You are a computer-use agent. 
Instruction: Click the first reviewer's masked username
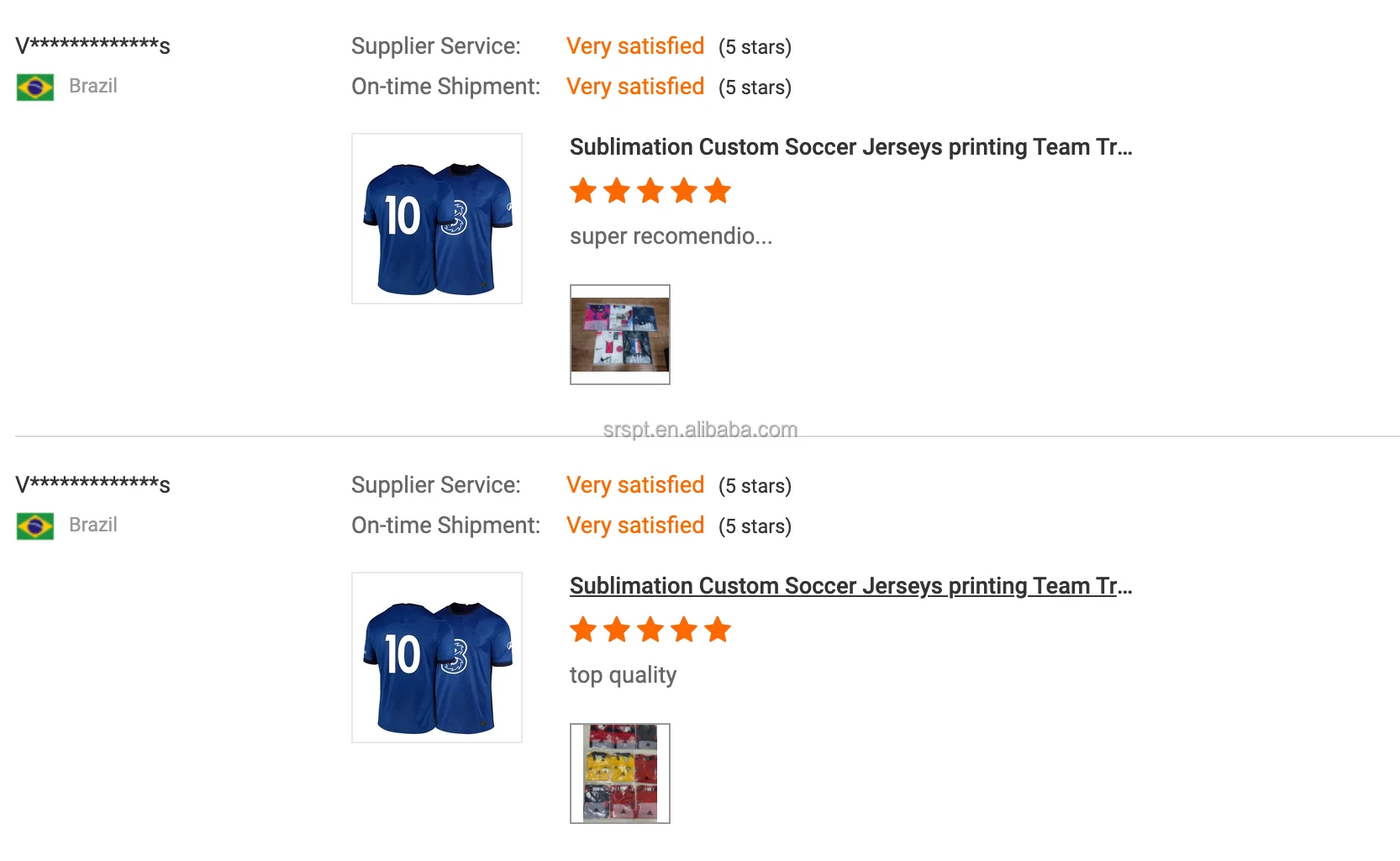tap(92, 45)
